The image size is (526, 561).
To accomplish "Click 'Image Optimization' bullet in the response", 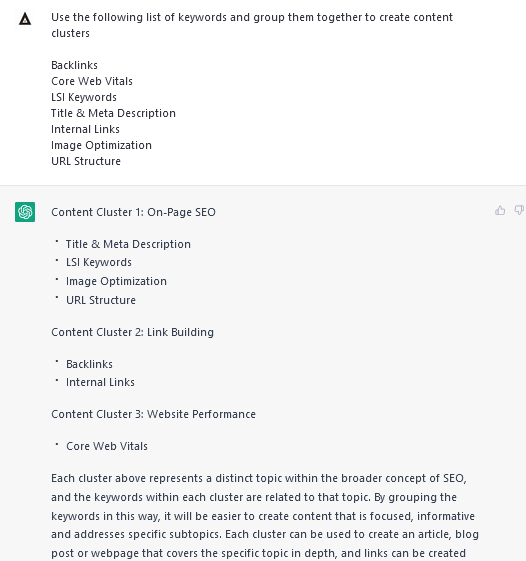I will point(116,281).
